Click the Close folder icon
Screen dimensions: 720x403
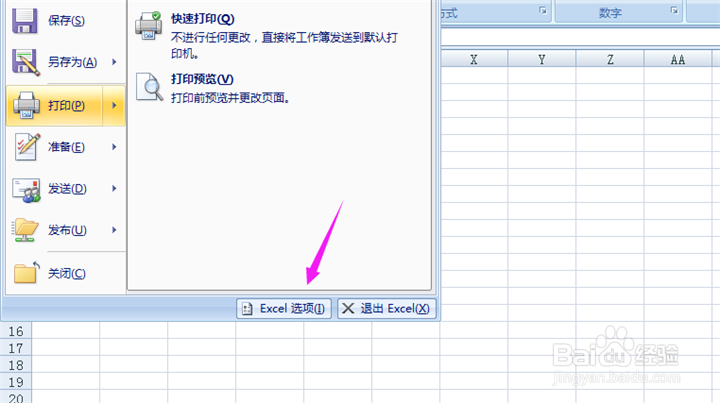[26, 273]
